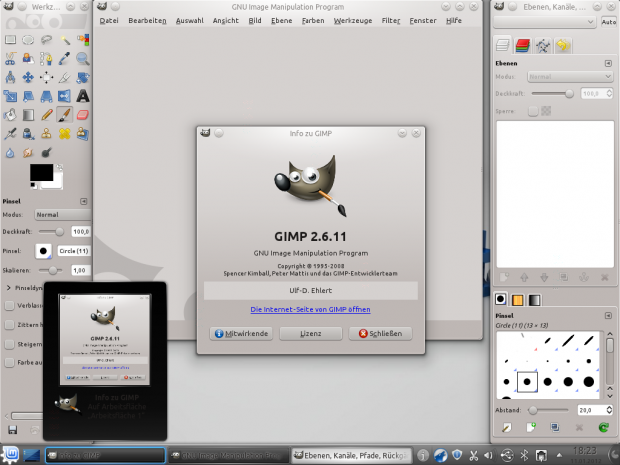Select the Heal tool
Screen dimensions: 620x465
point(64,134)
